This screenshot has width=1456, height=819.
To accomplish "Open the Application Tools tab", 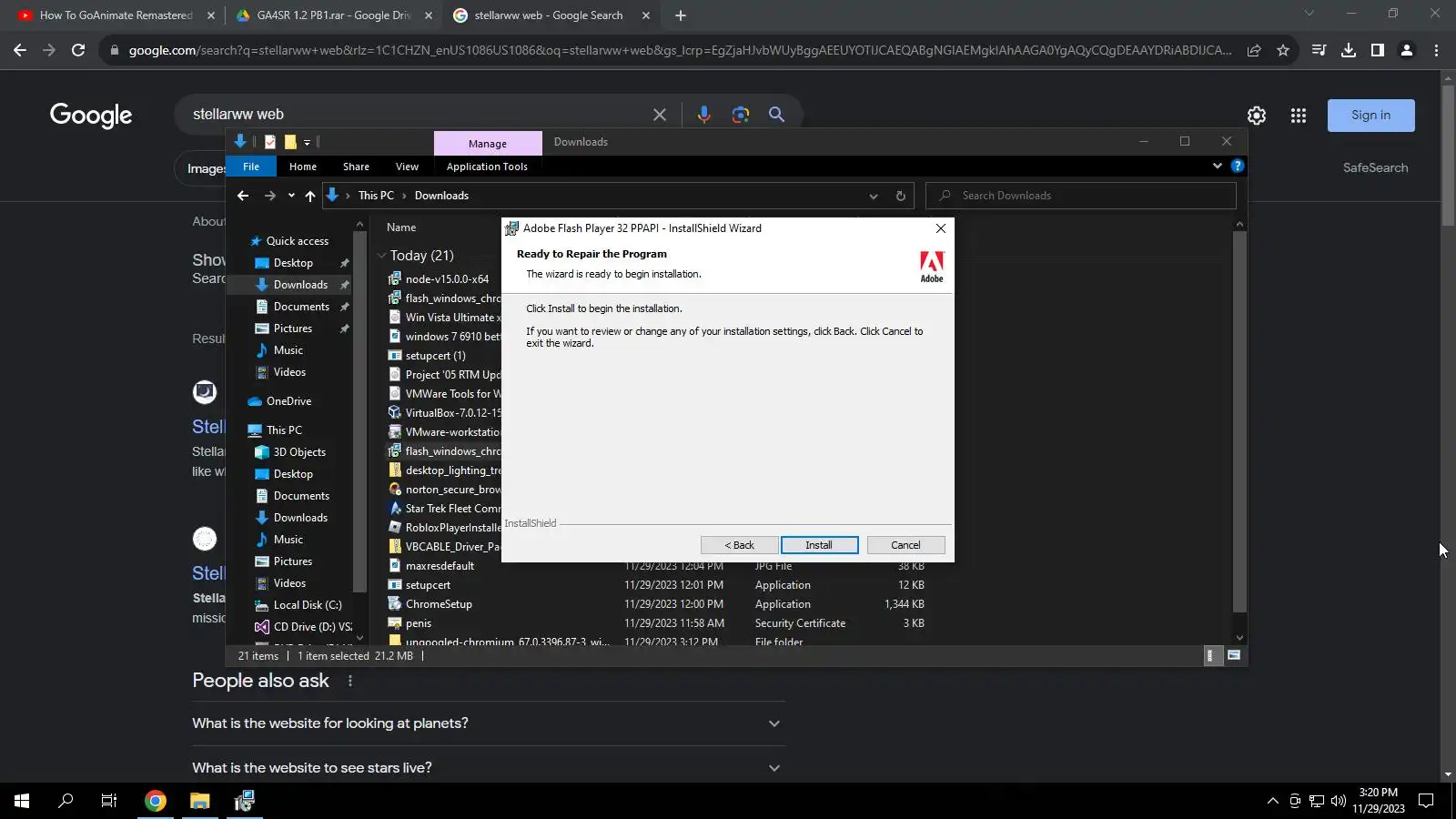I will 487,167.
